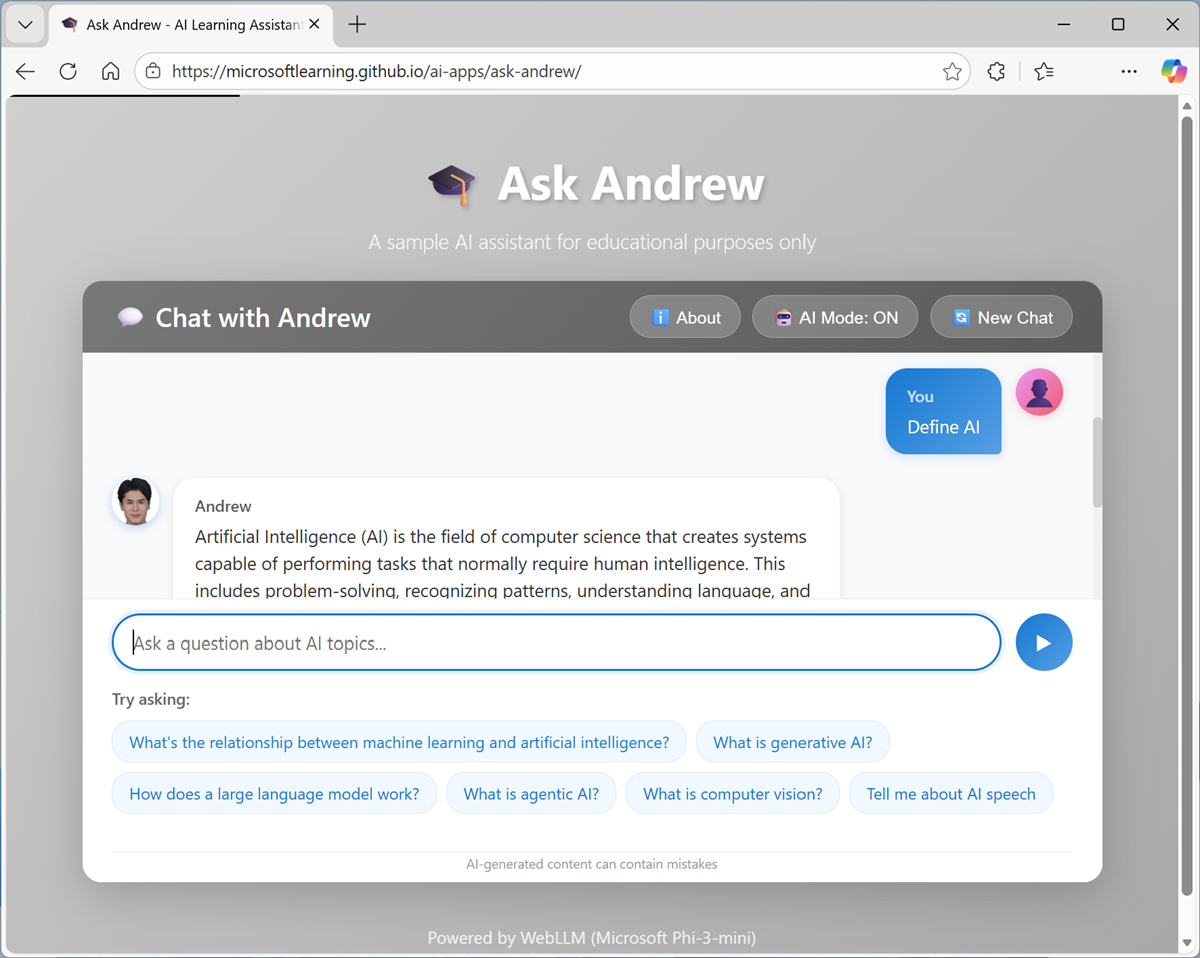This screenshot has height=958, width=1200.
Task: Open a new browser tab
Action: coord(357,24)
